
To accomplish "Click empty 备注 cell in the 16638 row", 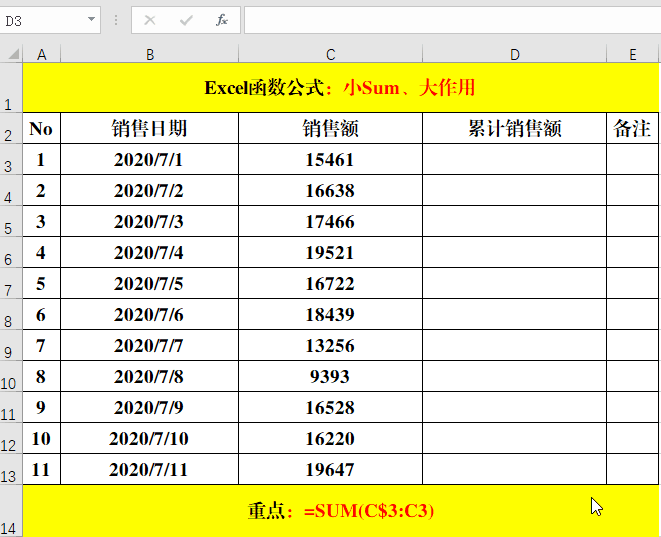I will [632, 191].
